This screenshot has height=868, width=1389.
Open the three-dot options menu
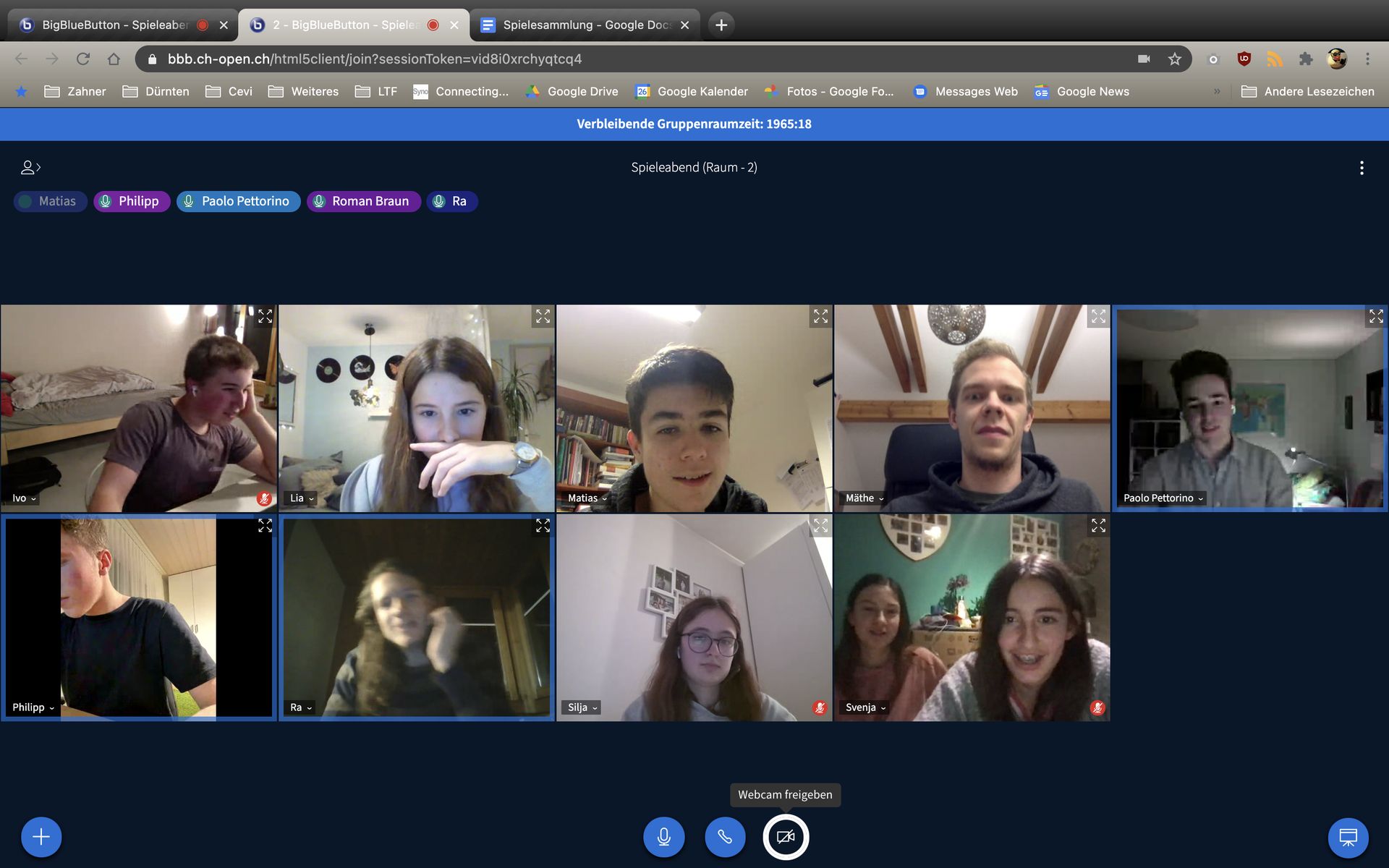point(1362,168)
